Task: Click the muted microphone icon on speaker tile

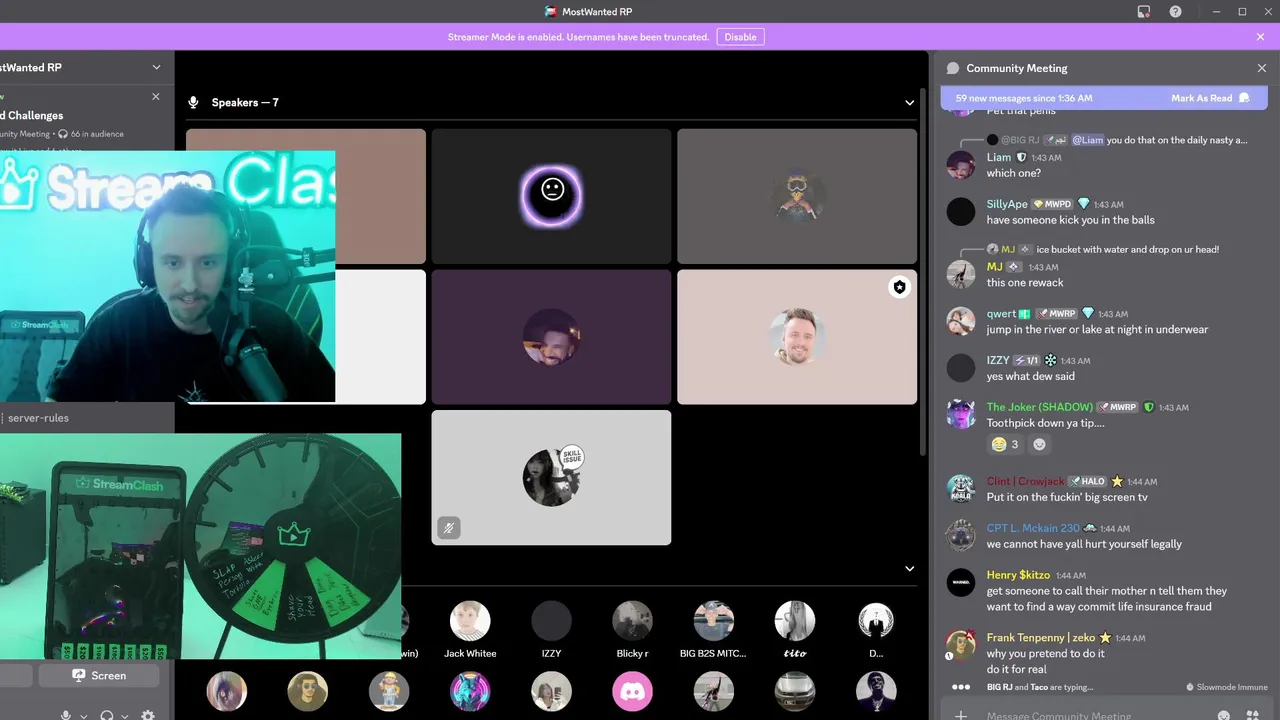Action: click(x=449, y=528)
